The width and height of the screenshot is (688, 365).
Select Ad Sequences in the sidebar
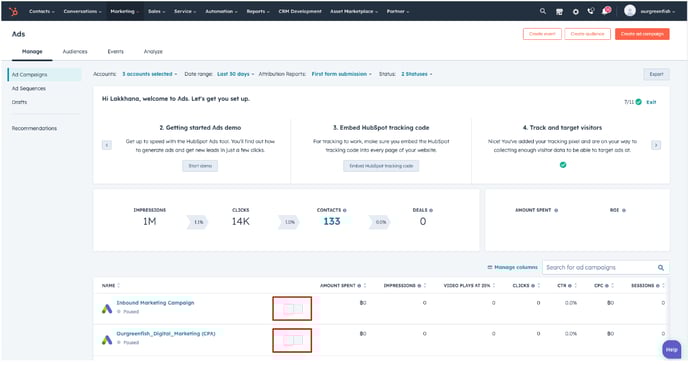[x=29, y=88]
